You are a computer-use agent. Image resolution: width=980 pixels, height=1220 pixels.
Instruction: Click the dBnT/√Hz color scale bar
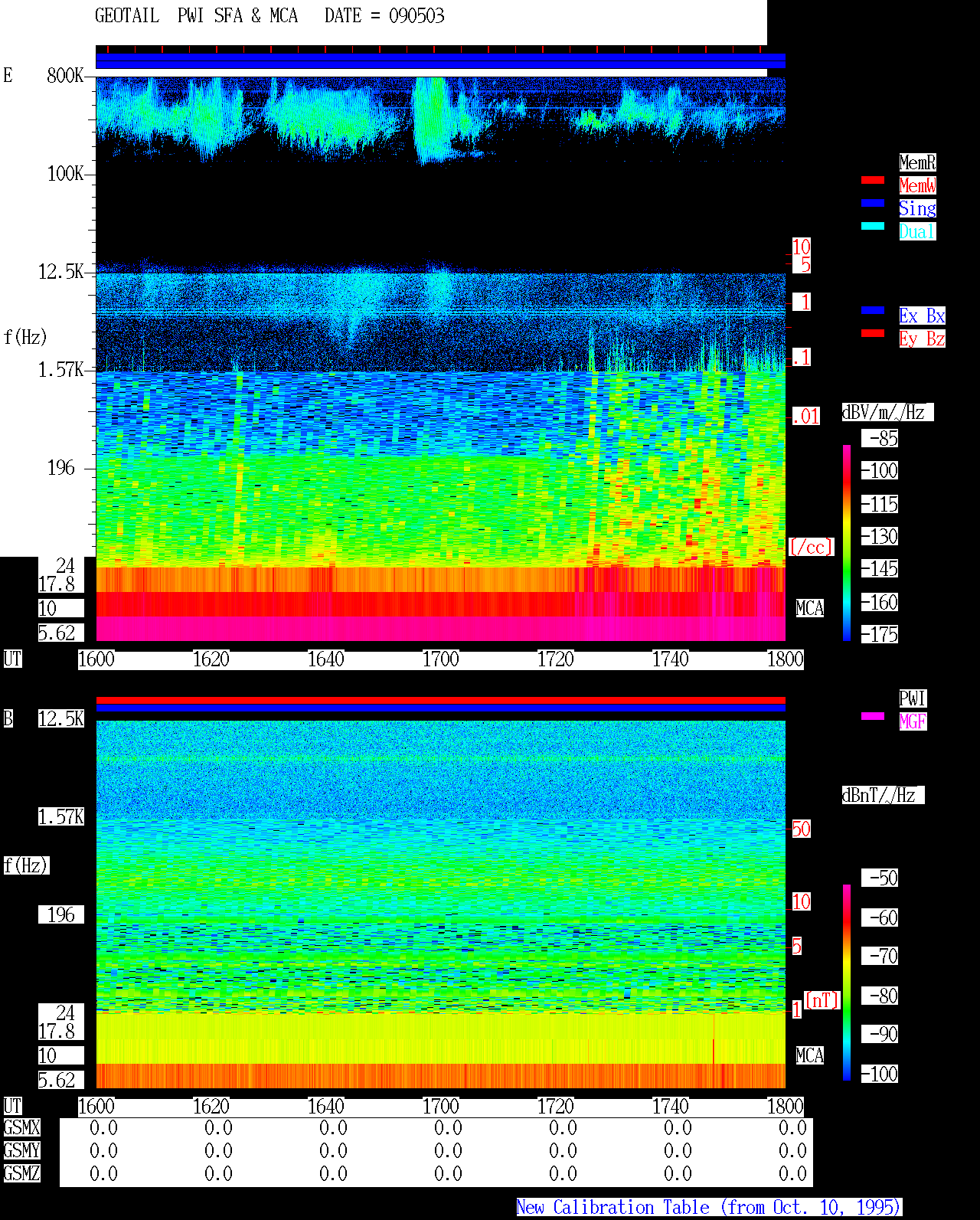(847, 983)
